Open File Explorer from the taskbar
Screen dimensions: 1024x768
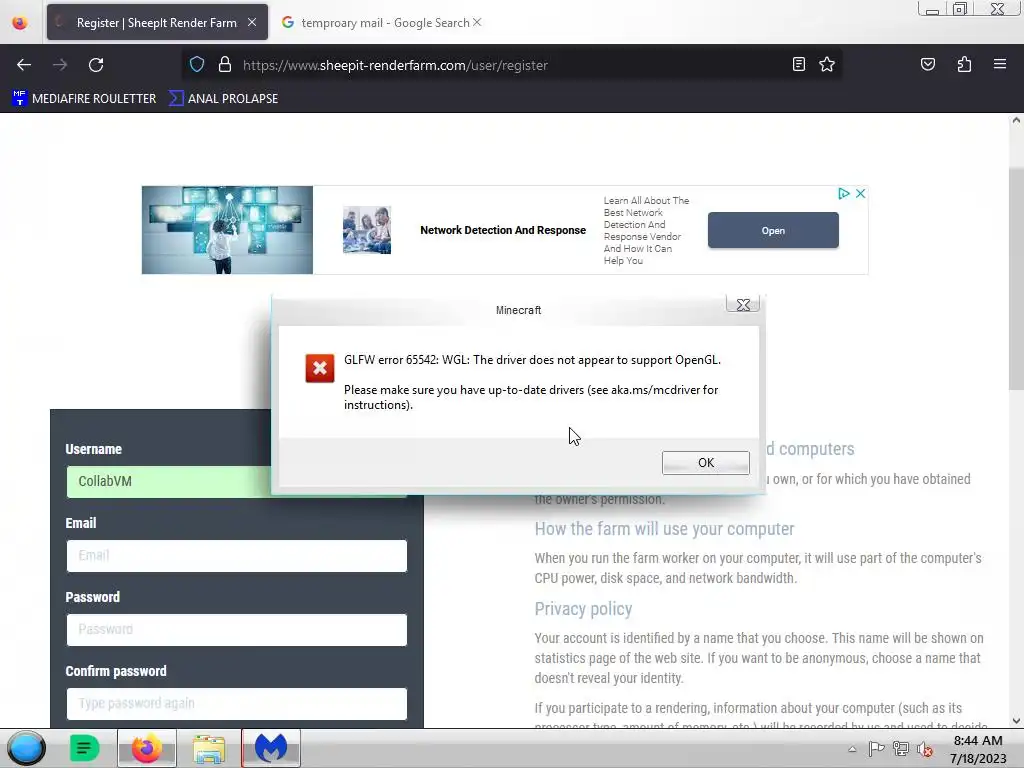click(209, 748)
